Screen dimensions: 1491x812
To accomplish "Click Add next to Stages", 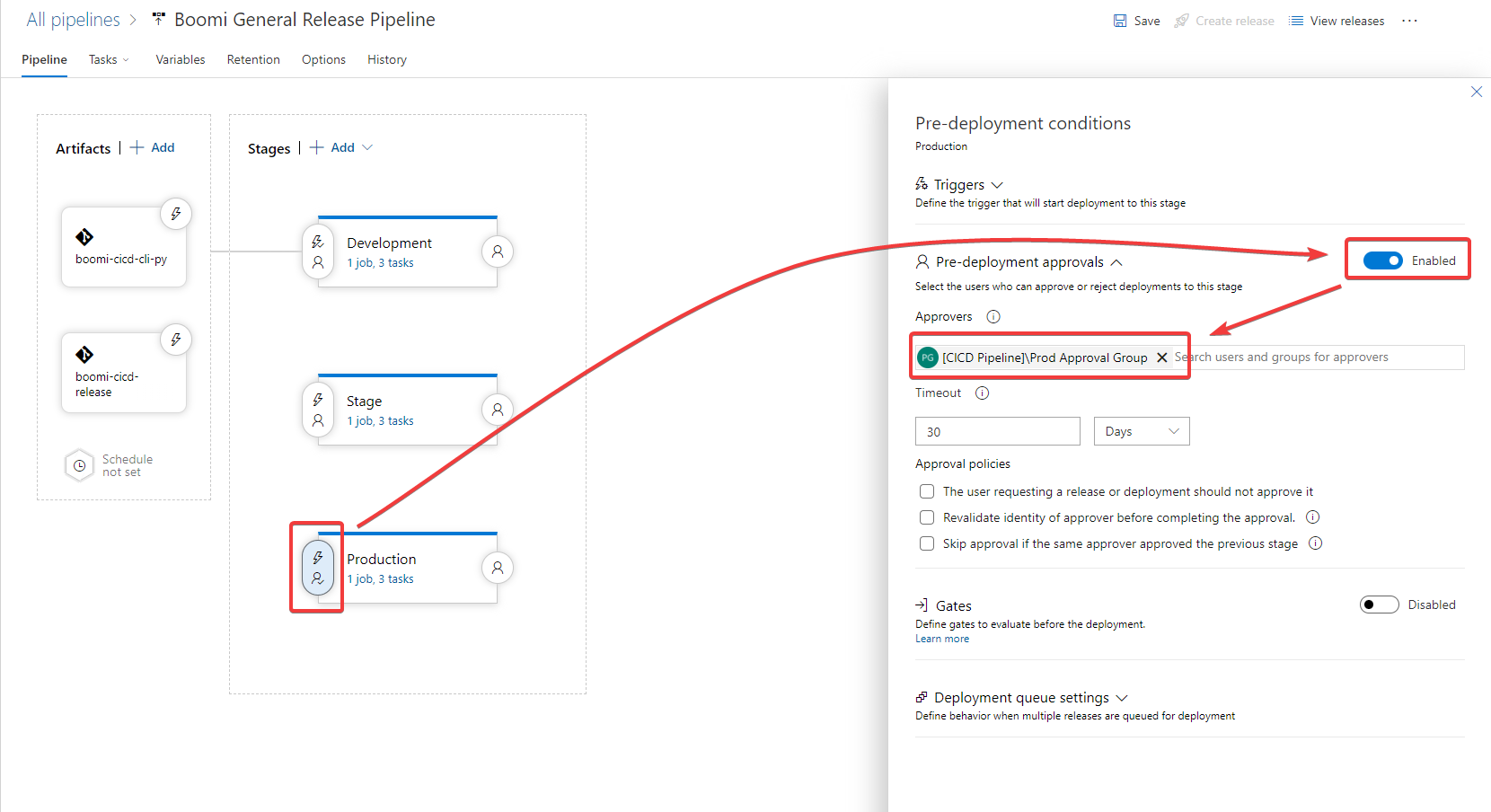I will point(332,147).
